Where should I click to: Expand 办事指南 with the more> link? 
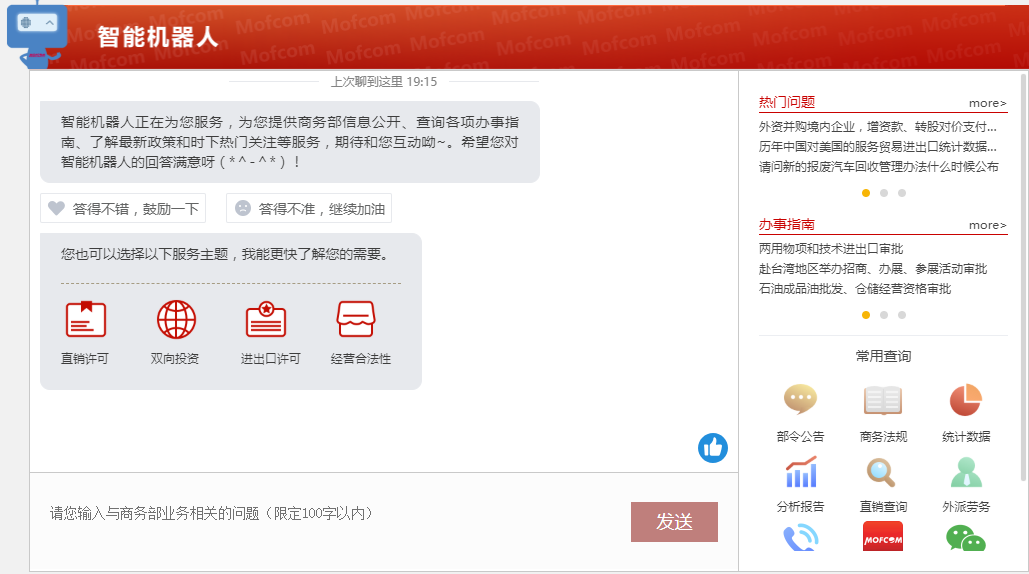(x=987, y=225)
